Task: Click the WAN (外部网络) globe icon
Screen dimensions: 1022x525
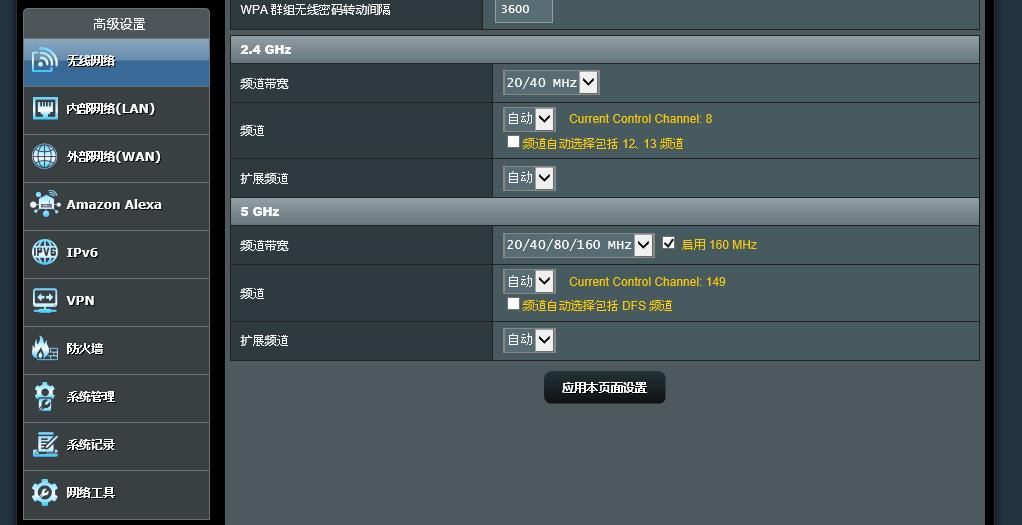Action: click(44, 157)
